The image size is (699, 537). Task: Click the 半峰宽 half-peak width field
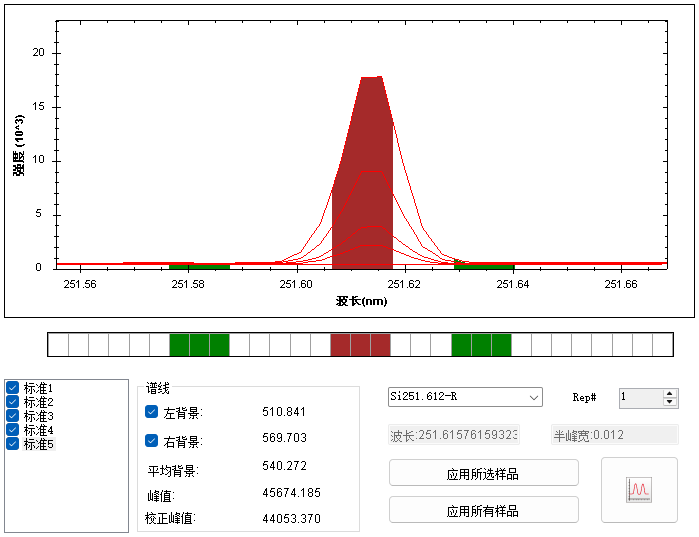pyautogui.click(x=615, y=435)
